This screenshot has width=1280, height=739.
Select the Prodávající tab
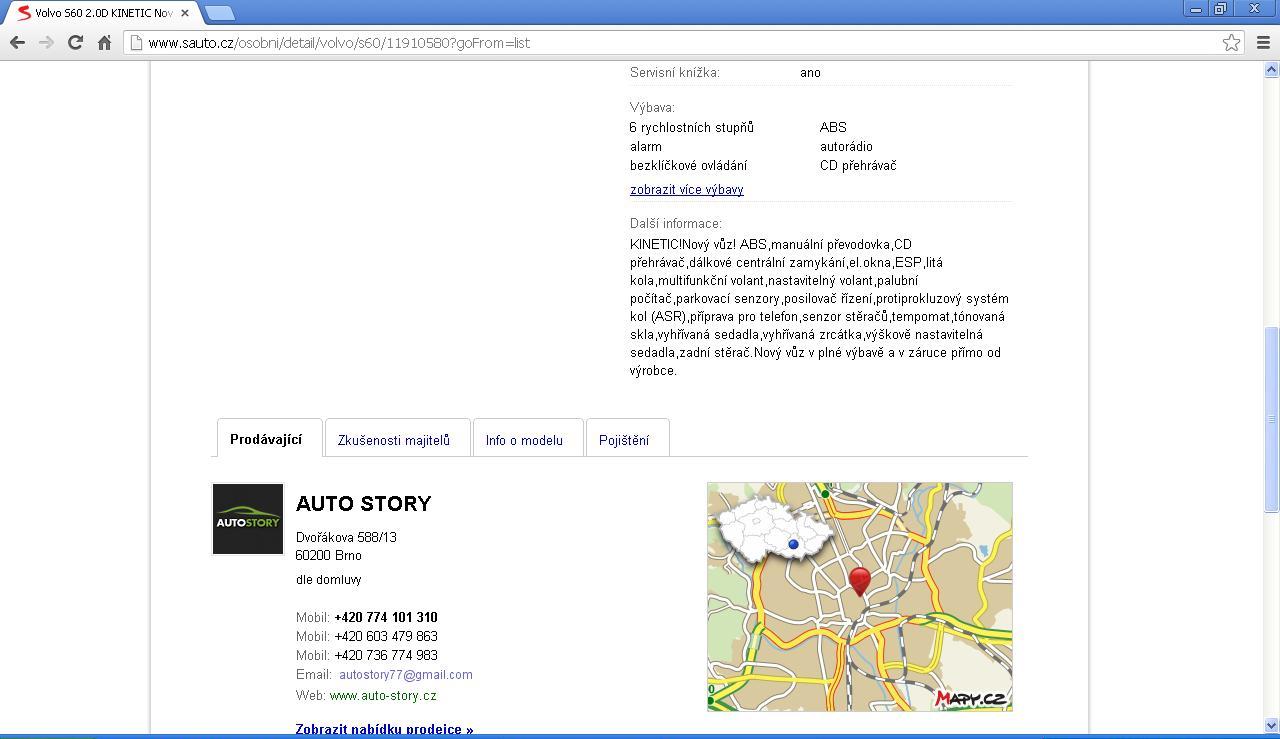(266, 439)
